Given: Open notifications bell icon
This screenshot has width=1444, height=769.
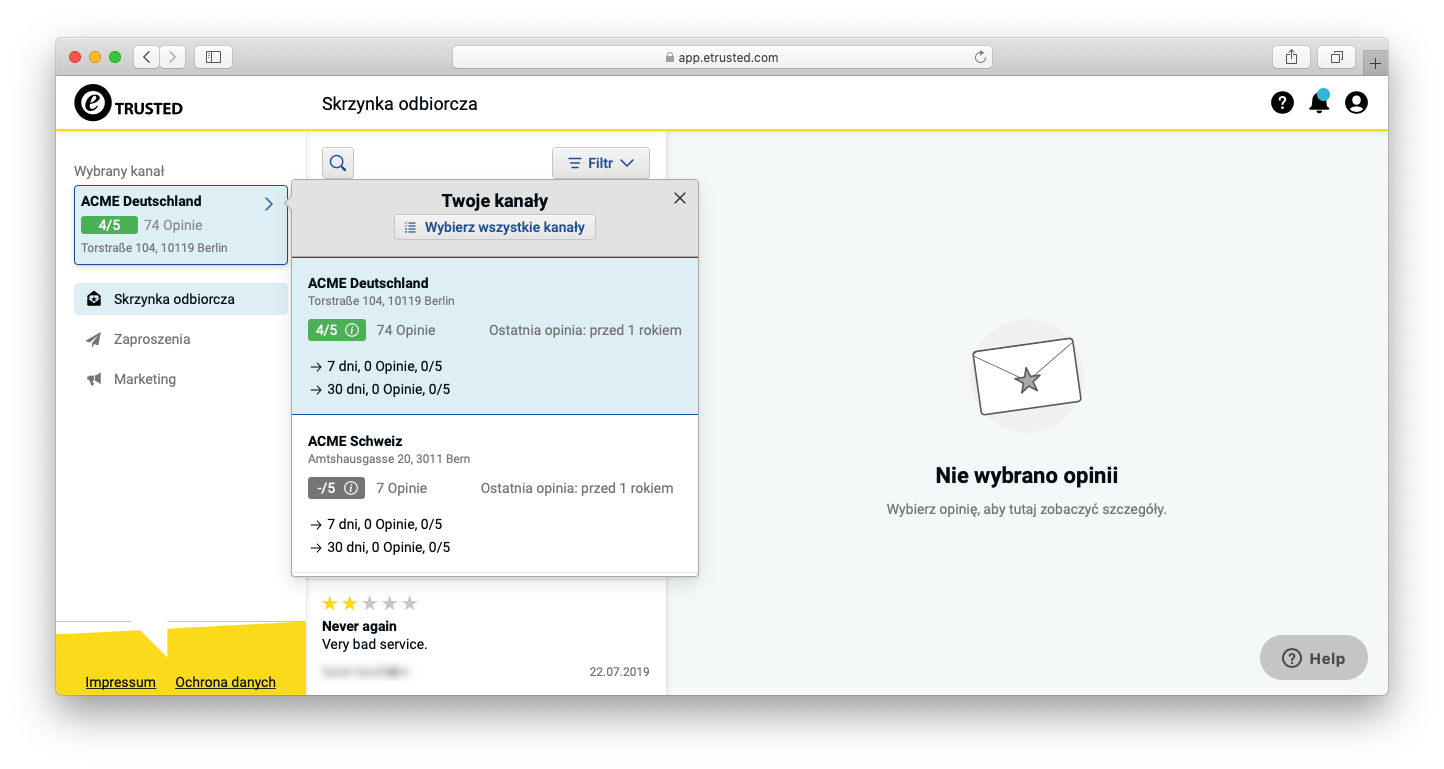Looking at the screenshot, I should click(1319, 102).
